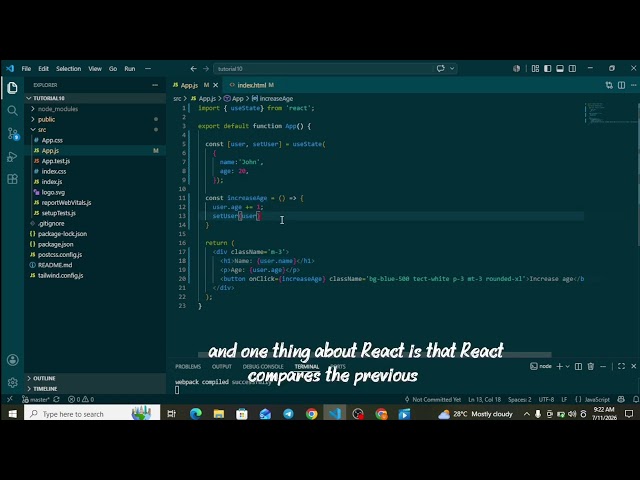Open index.css in the explorer
Image resolution: width=640 pixels, height=480 pixels.
pyautogui.click(x=95, y=171)
